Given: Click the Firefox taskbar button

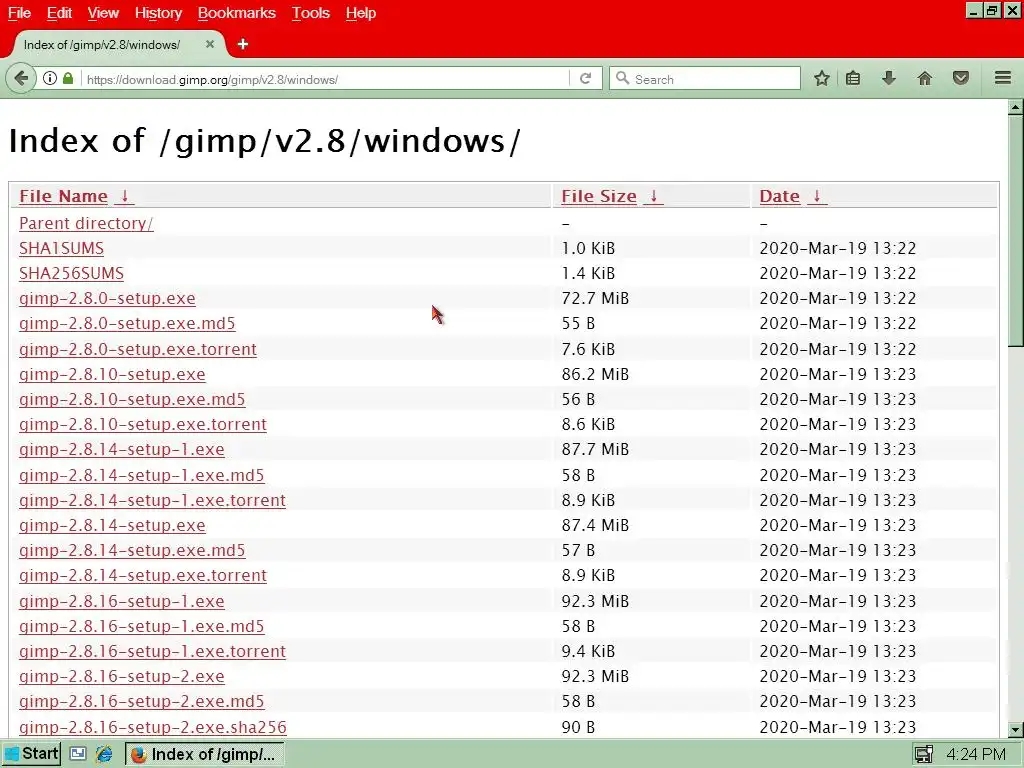Looking at the screenshot, I should click(205, 754).
